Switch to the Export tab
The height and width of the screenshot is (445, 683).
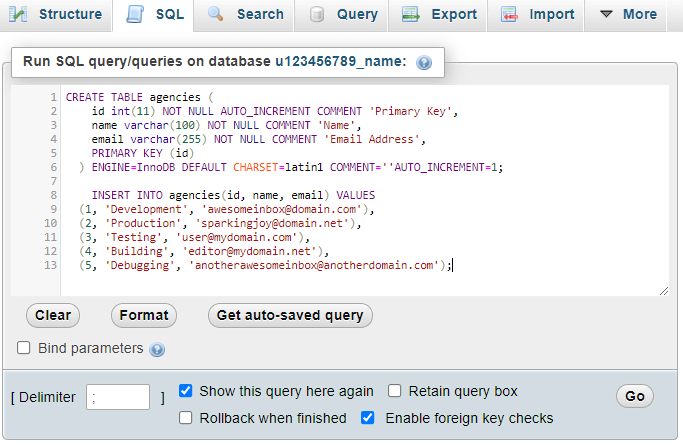click(x=441, y=15)
